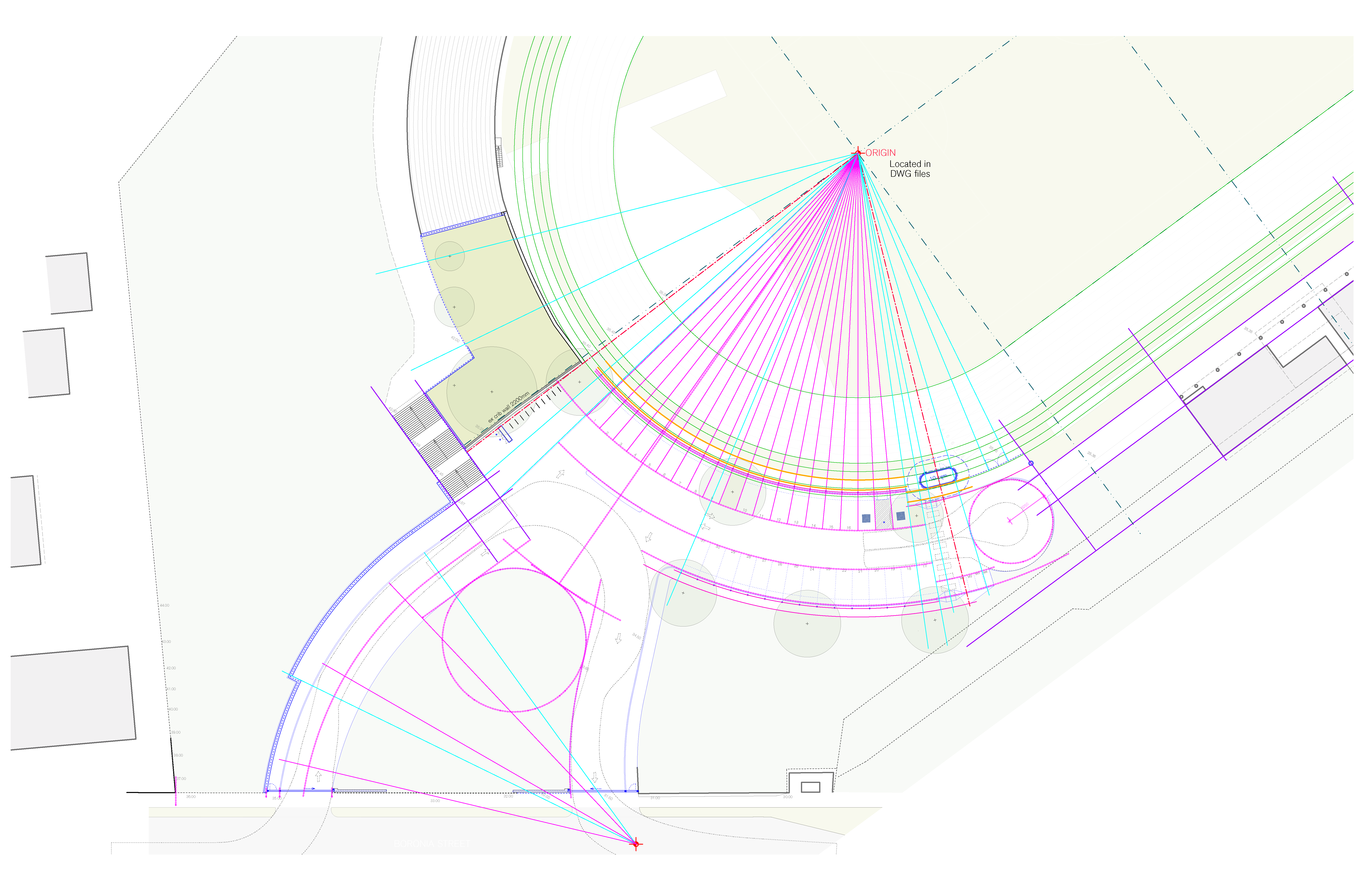Click contour label '30.00'
Screen dimensions: 1366x896
coord(788,797)
